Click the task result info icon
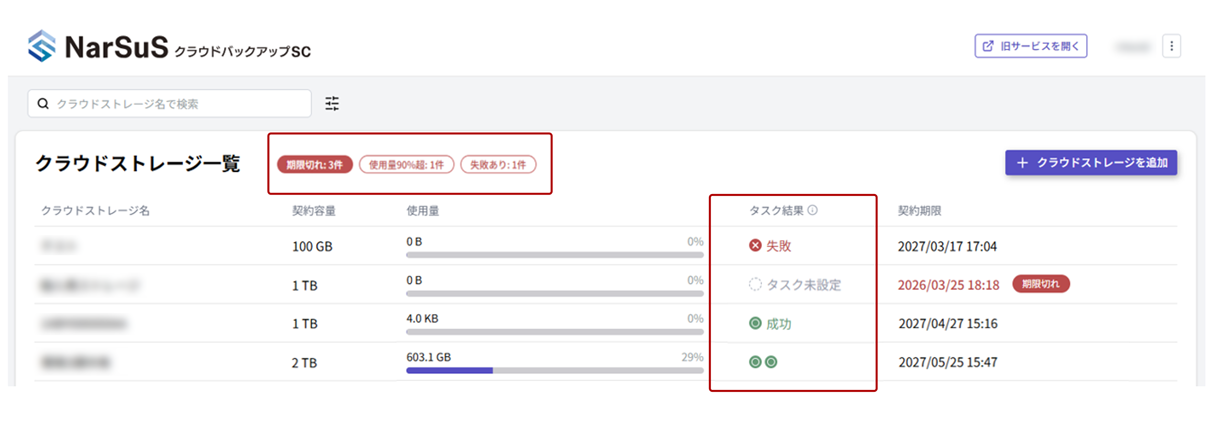The height and width of the screenshot is (427, 1220). (812, 211)
